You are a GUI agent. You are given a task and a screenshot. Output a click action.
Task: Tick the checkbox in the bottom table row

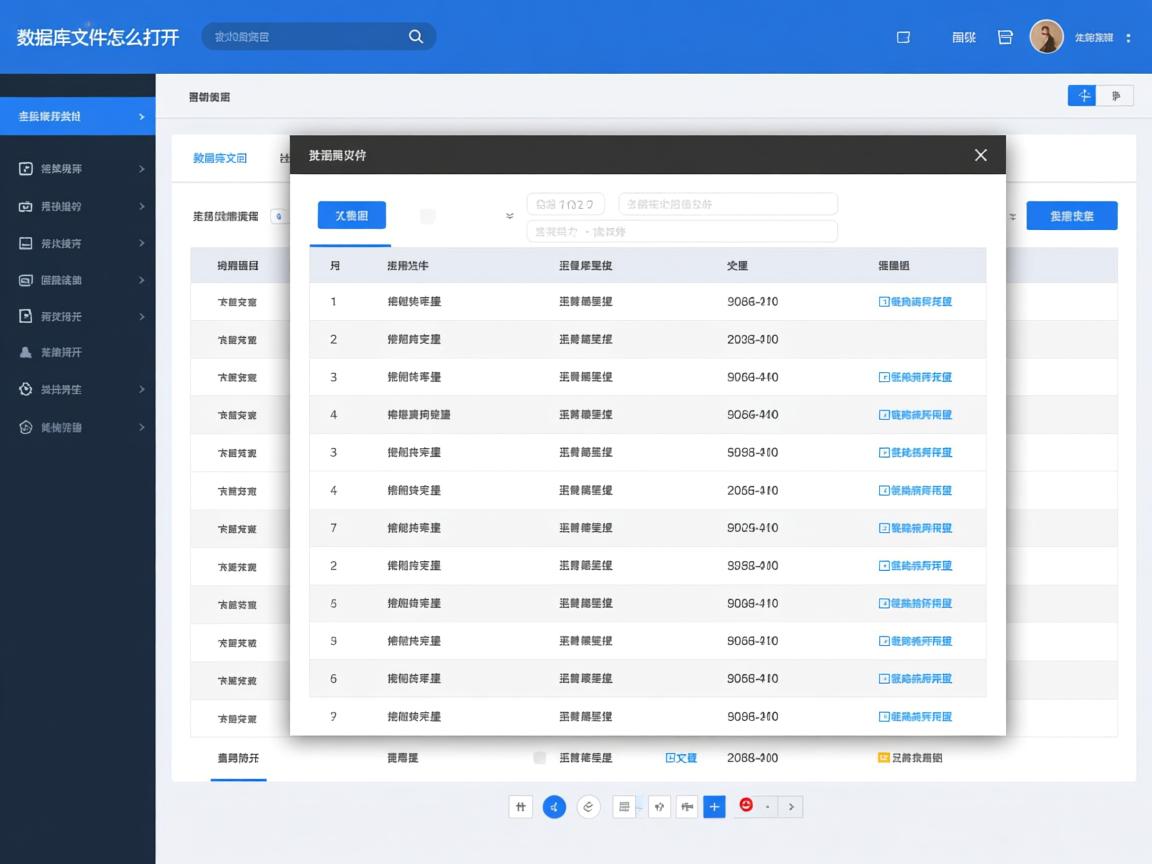pos(540,758)
